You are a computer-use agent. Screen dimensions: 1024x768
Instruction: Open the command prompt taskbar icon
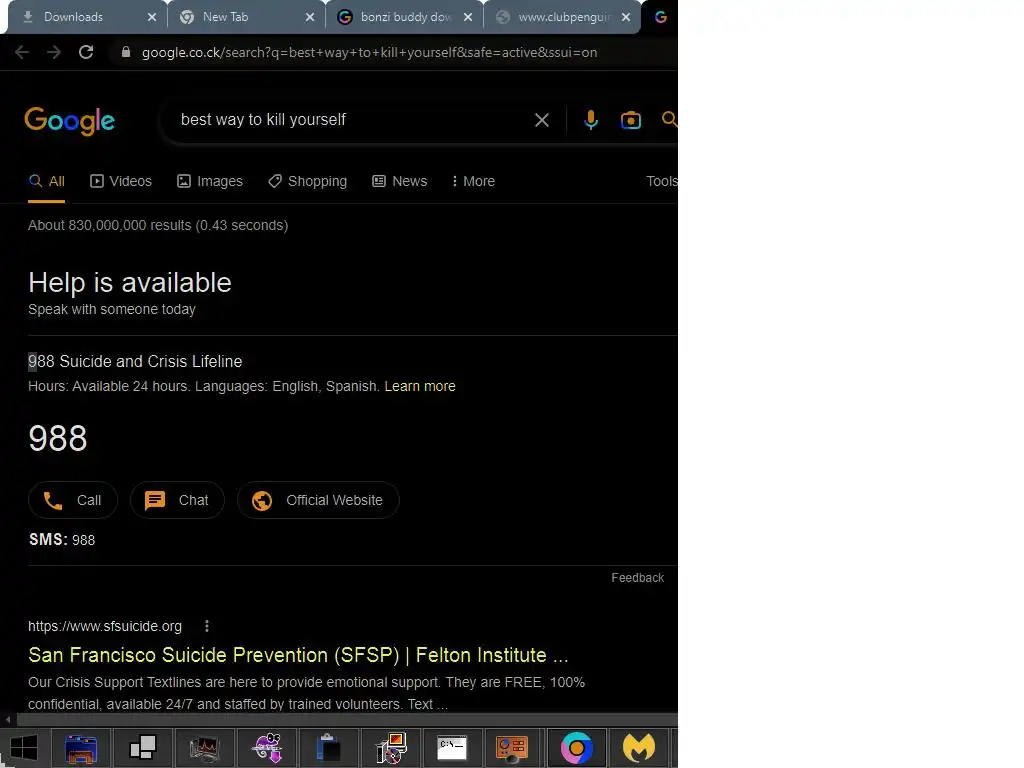452,748
